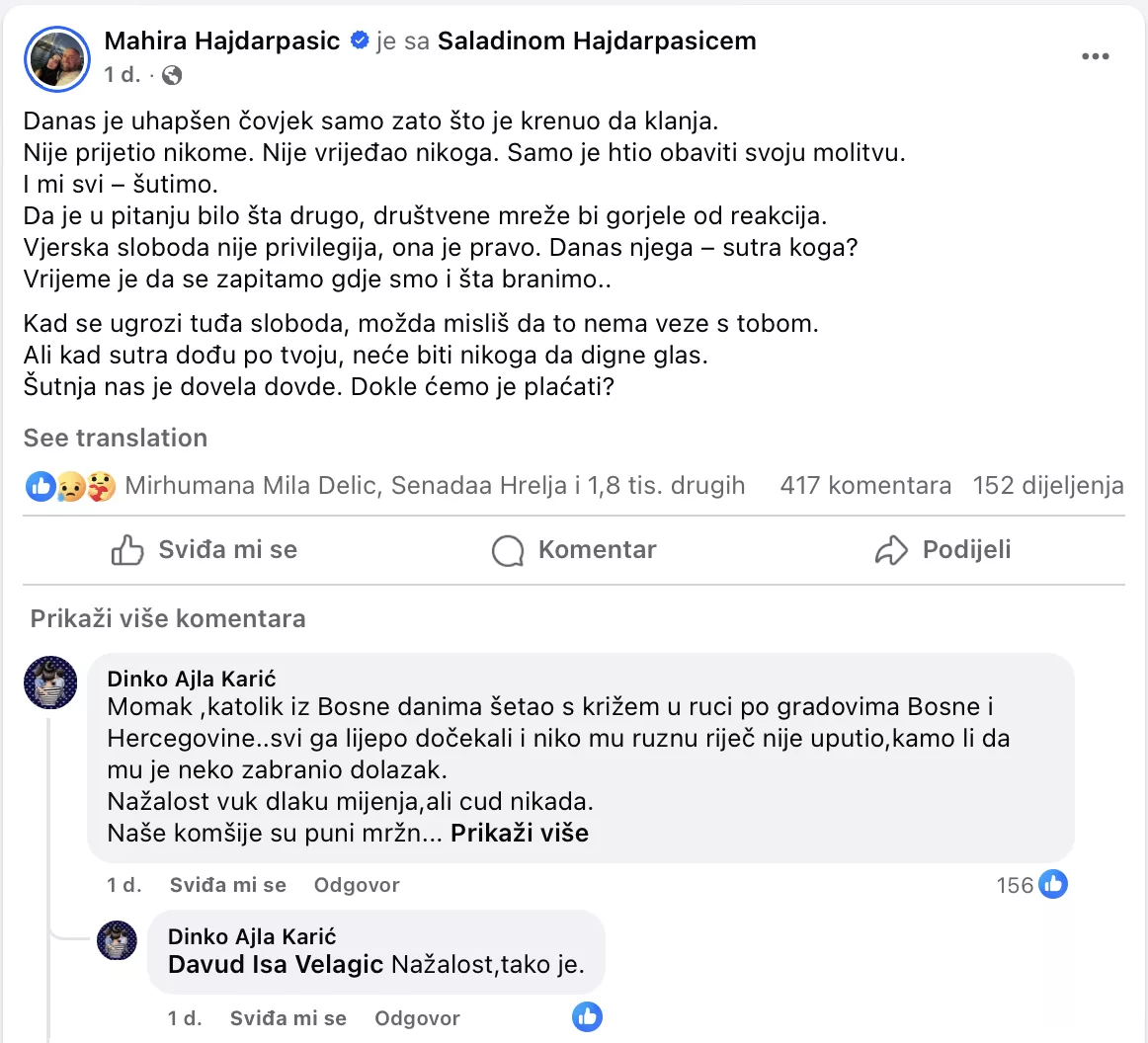Click the like reaction on the reply comment
Screen dimensions: 1148x1043
click(x=587, y=1016)
